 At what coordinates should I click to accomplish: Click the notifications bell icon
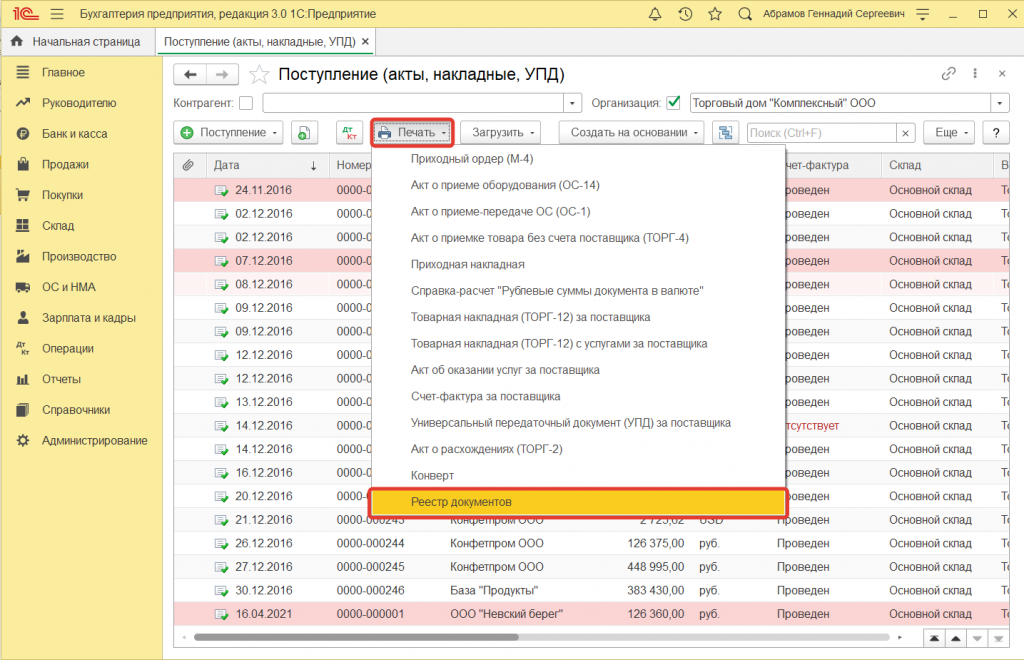(x=654, y=15)
